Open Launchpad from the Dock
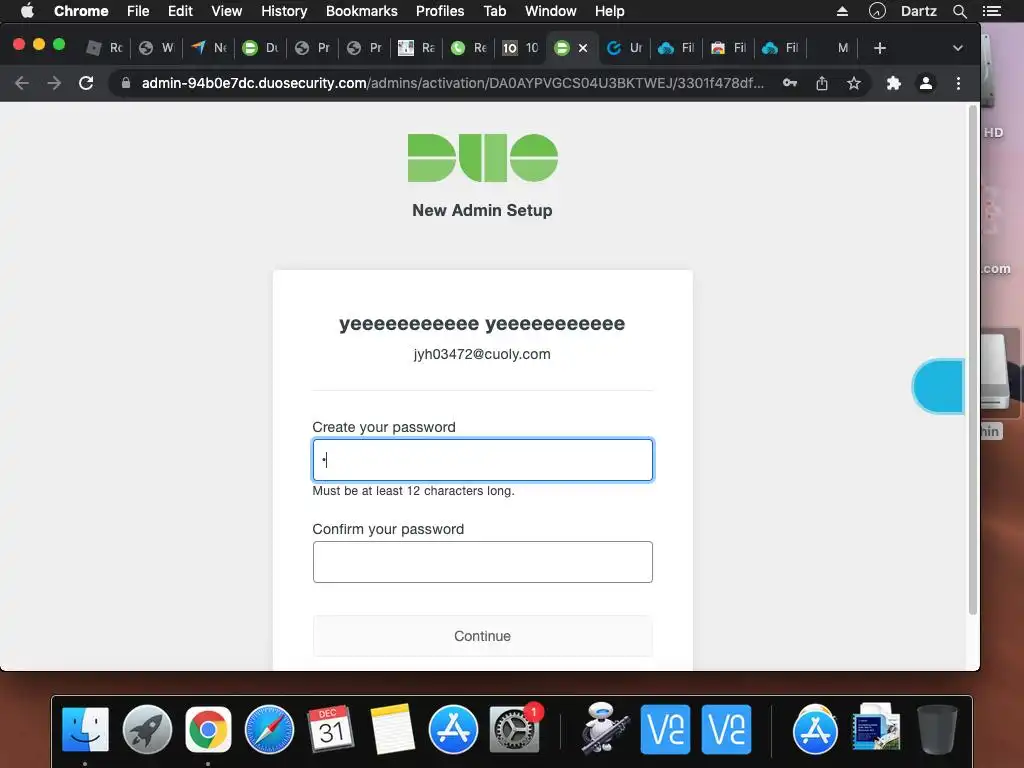The width and height of the screenshot is (1024, 768). pos(147,729)
